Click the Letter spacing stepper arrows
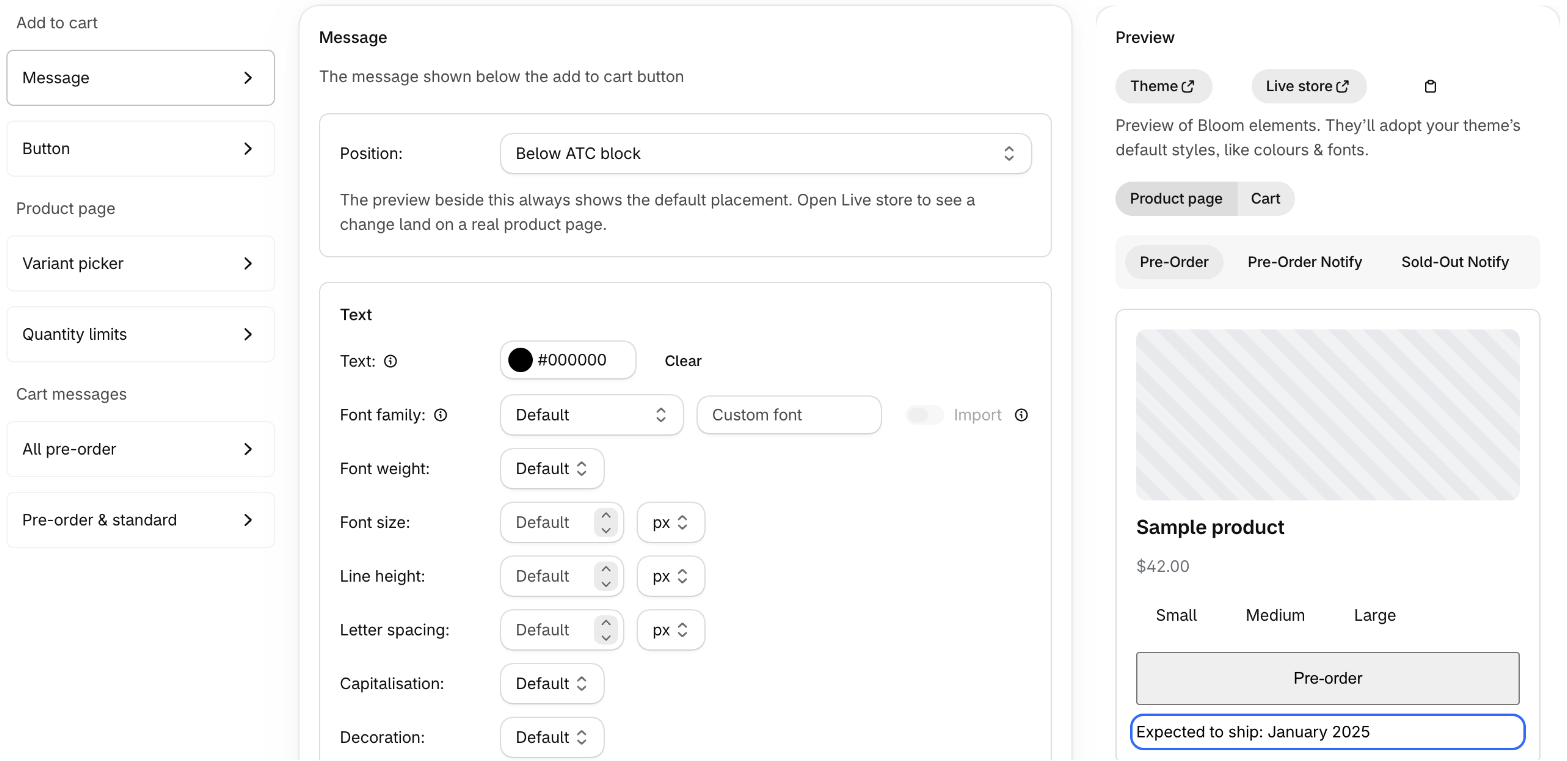1567x761 pixels. pos(605,630)
